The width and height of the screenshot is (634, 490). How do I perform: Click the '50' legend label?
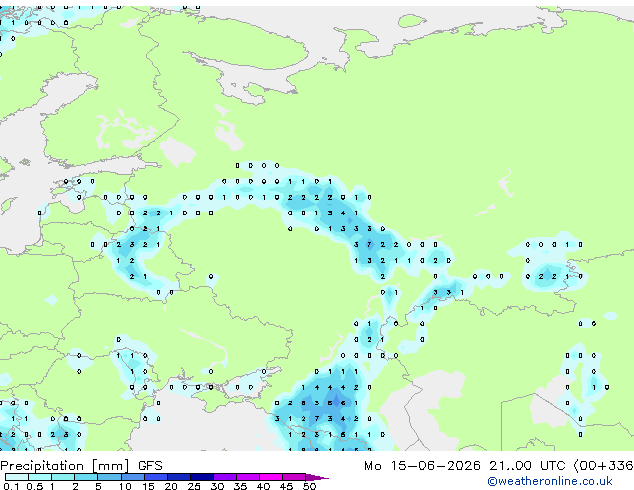pyautogui.click(x=309, y=486)
